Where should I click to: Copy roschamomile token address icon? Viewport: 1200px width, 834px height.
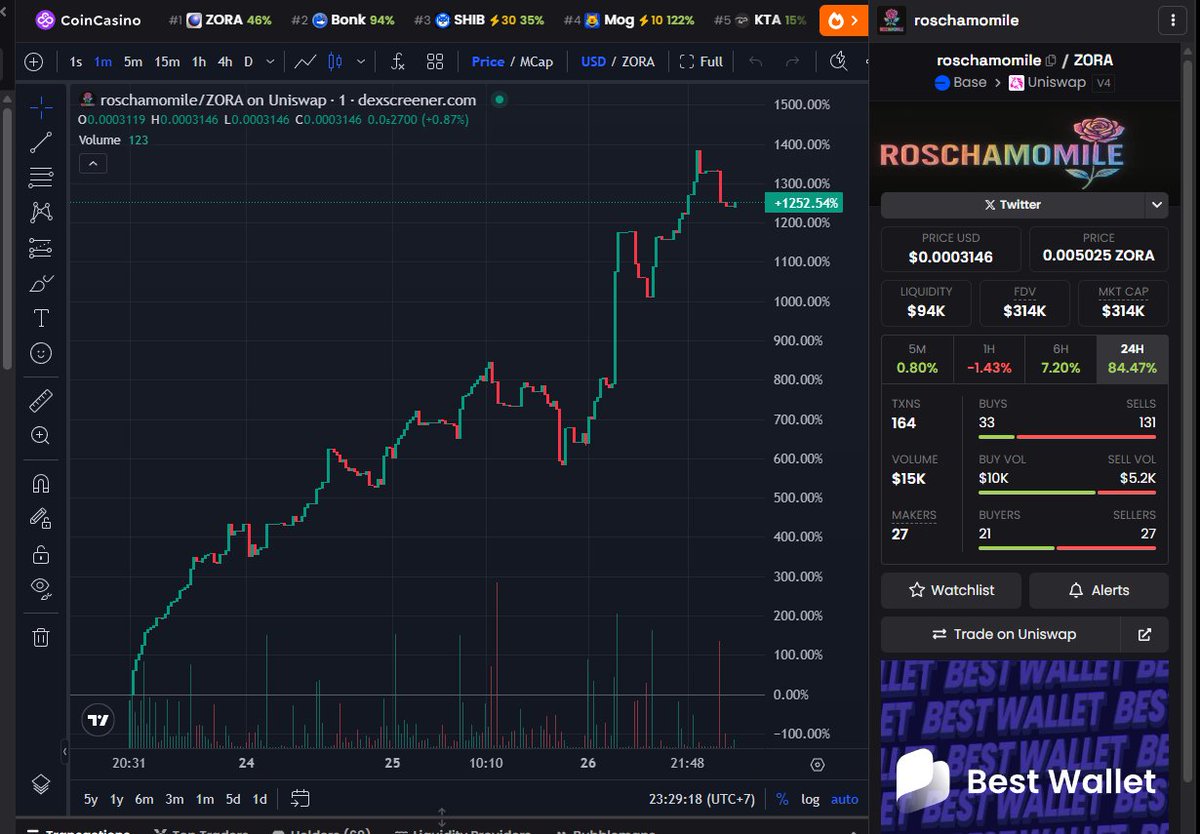click(1051, 61)
